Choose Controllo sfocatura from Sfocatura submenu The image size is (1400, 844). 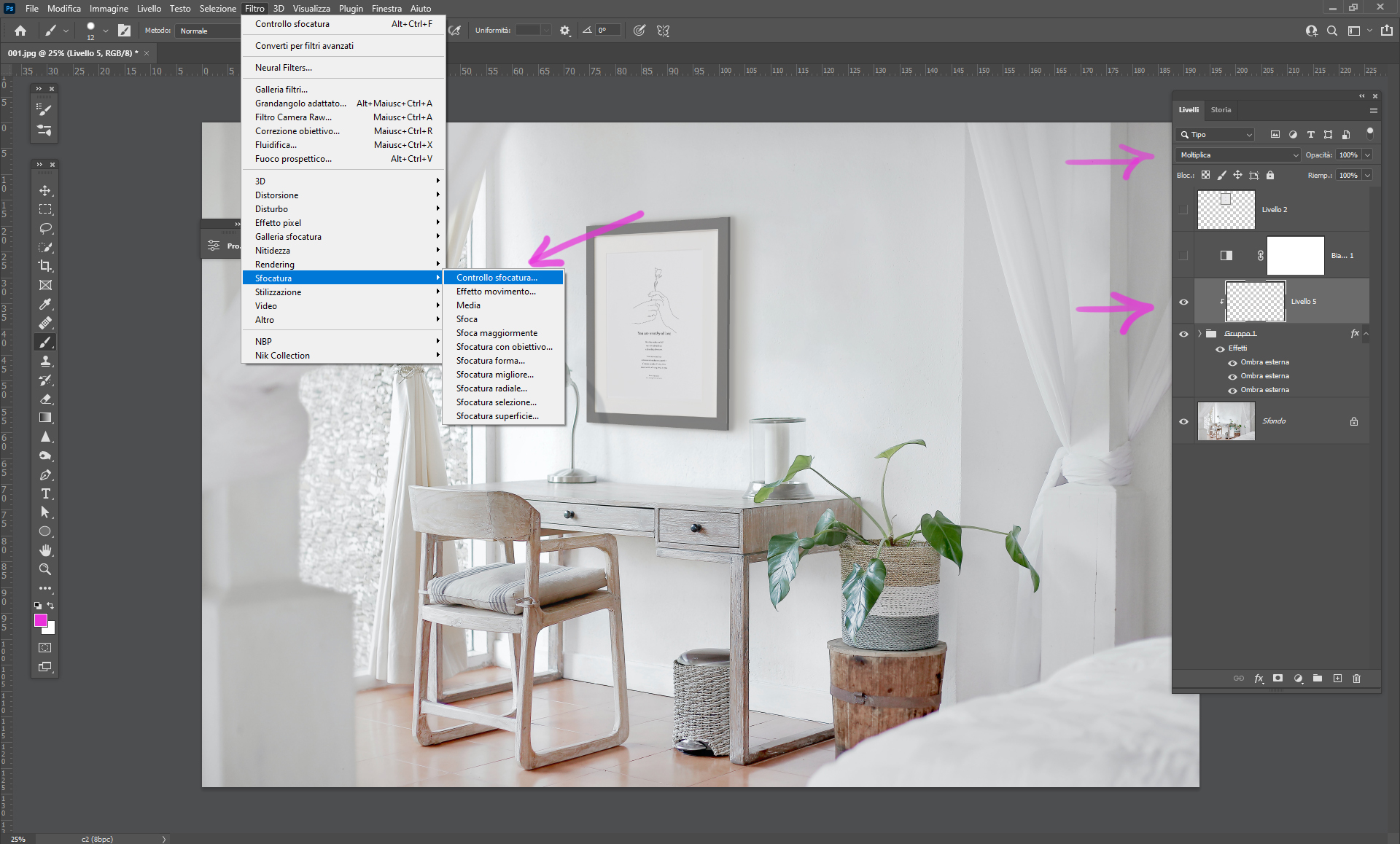tap(497, 278)
